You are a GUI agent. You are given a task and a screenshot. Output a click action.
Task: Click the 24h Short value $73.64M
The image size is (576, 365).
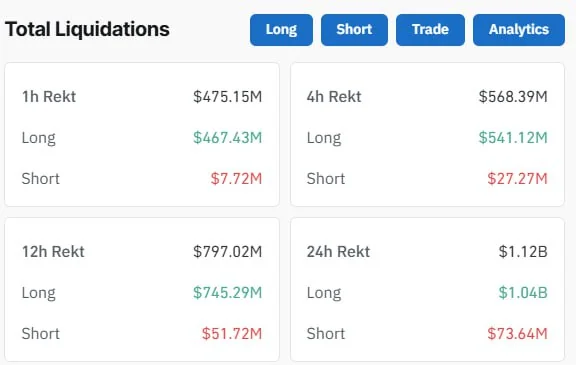(x=518, y=334)
